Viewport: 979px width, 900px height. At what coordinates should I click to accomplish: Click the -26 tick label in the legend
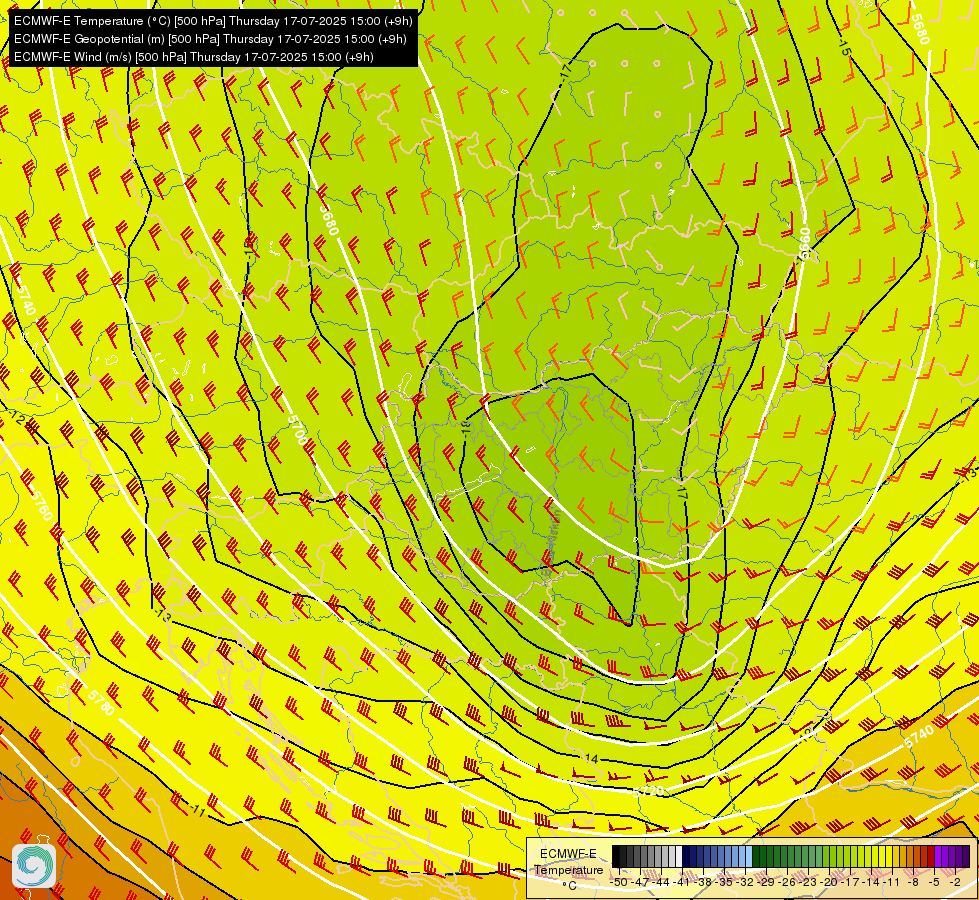tap(787, 882)
